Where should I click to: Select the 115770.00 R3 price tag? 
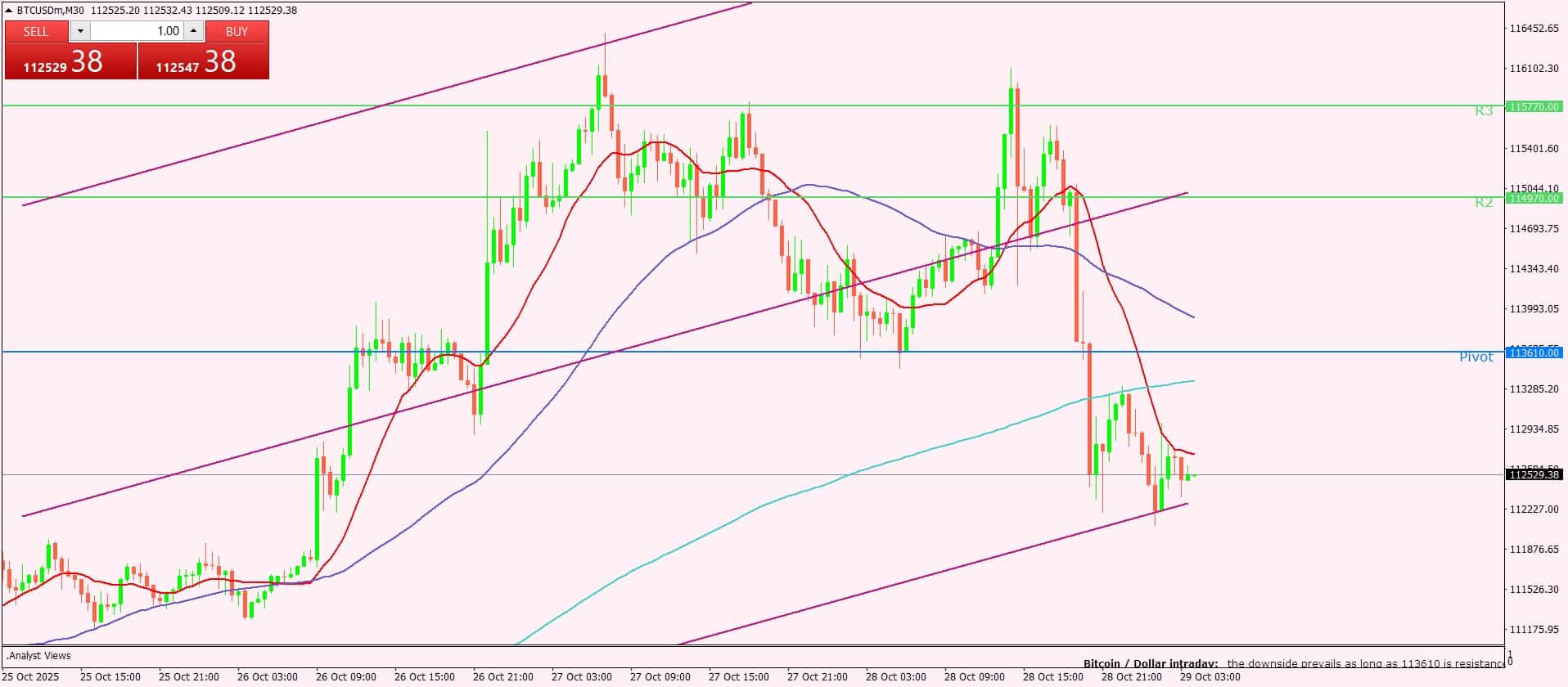1534,106
